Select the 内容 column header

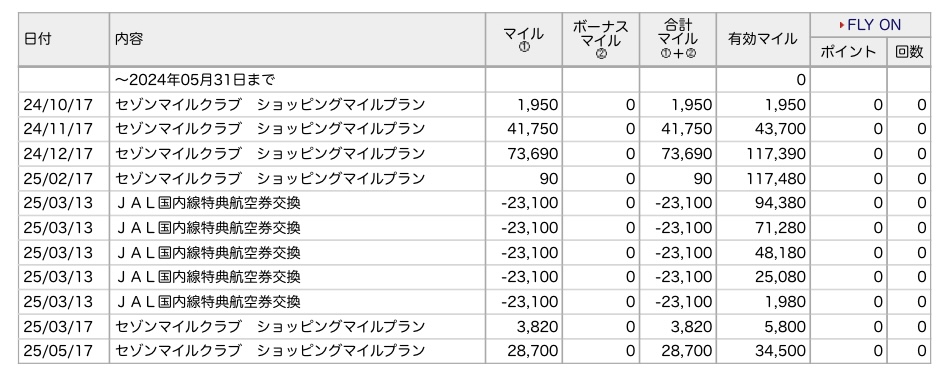(129, 40)
